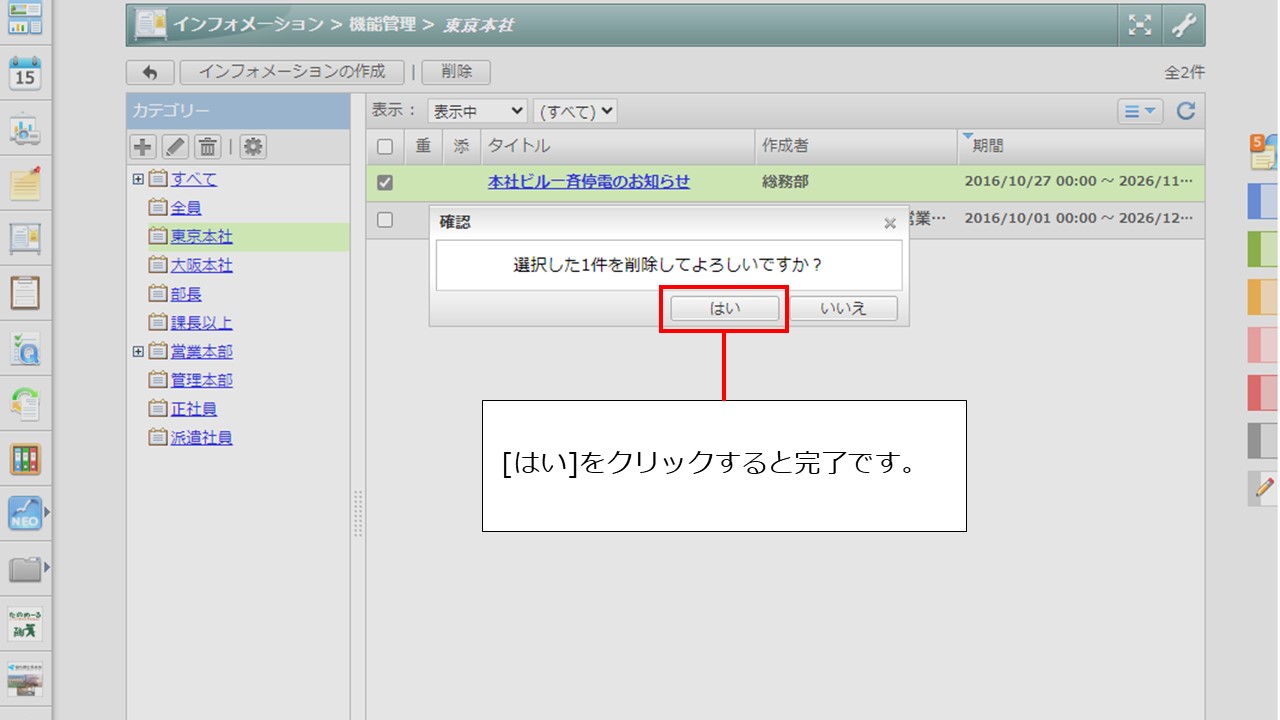Expand the 営業本部 category tree node

point(138,352)
